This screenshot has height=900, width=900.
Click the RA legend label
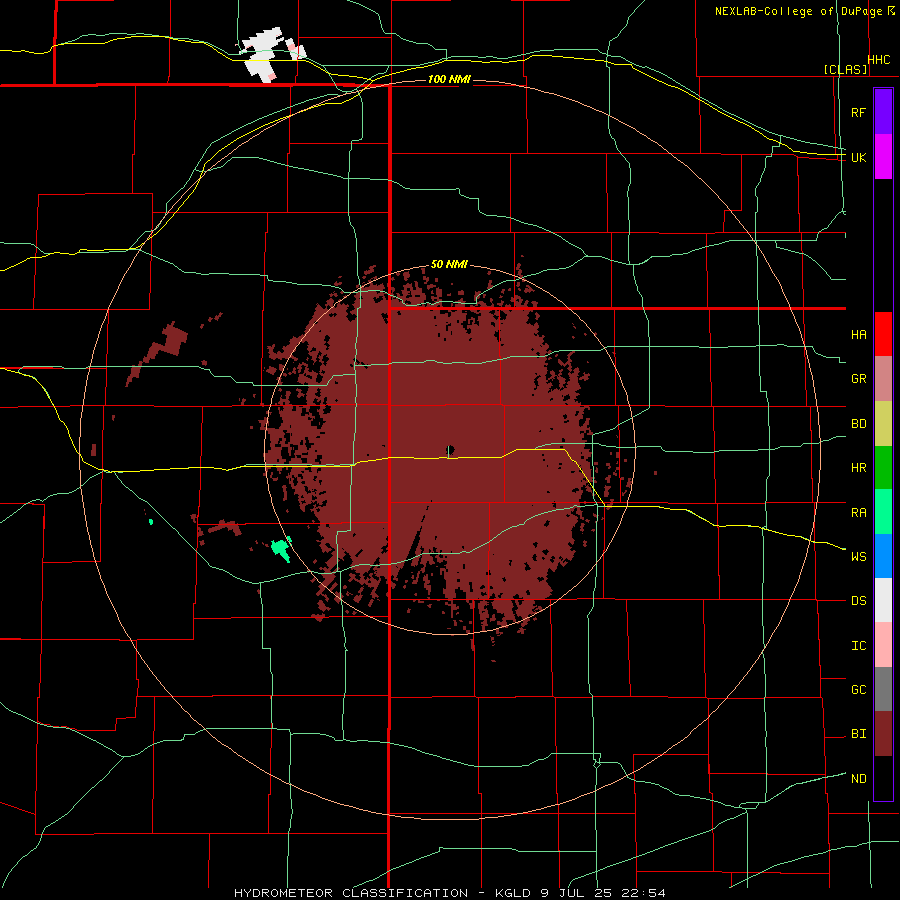(858, 513)
